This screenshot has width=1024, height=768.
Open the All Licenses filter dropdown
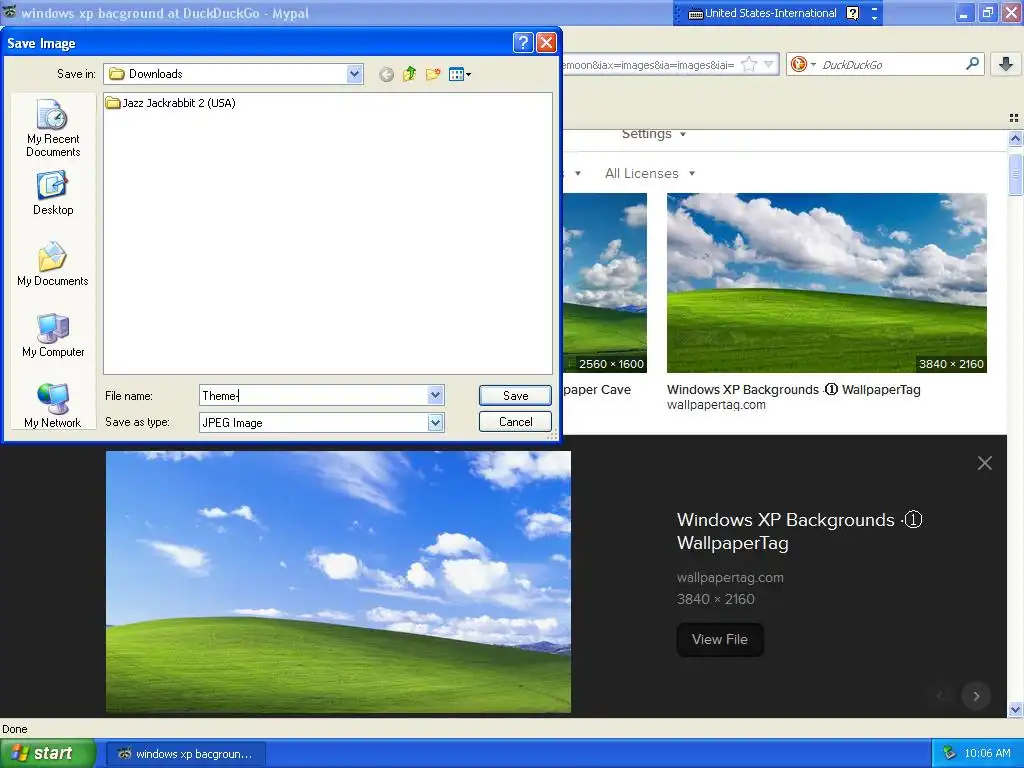tap(650, 174)
